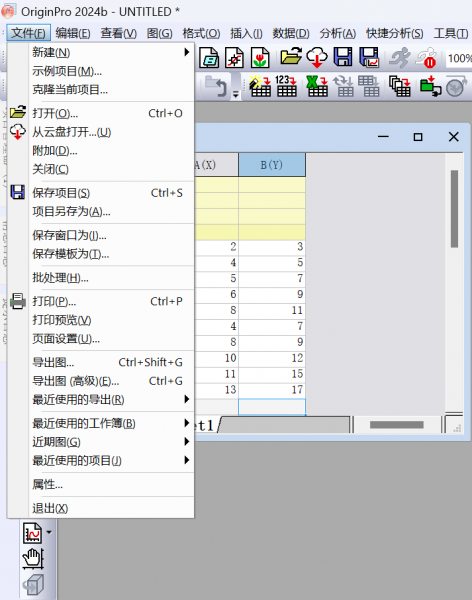Open the 快捷分析(S) menu

pyautogui.click(x=394, y=33)
